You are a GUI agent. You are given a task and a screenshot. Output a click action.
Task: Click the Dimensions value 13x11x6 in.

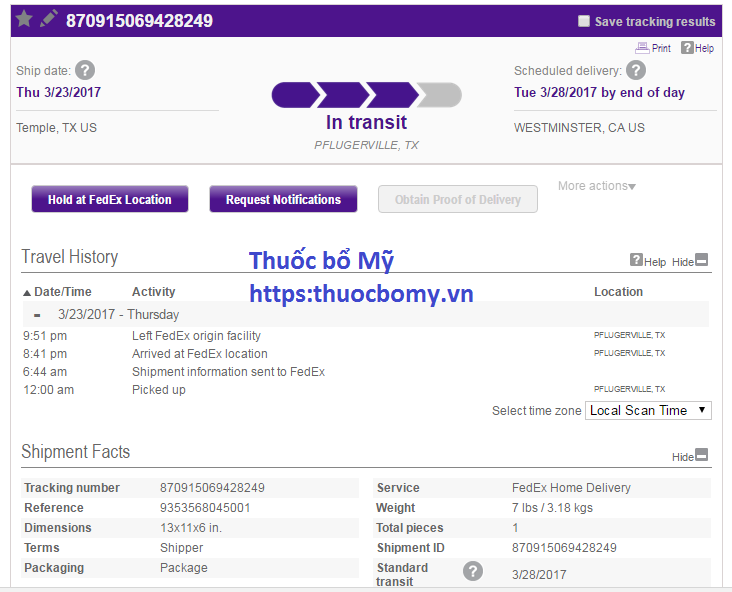tap(191, 528)
